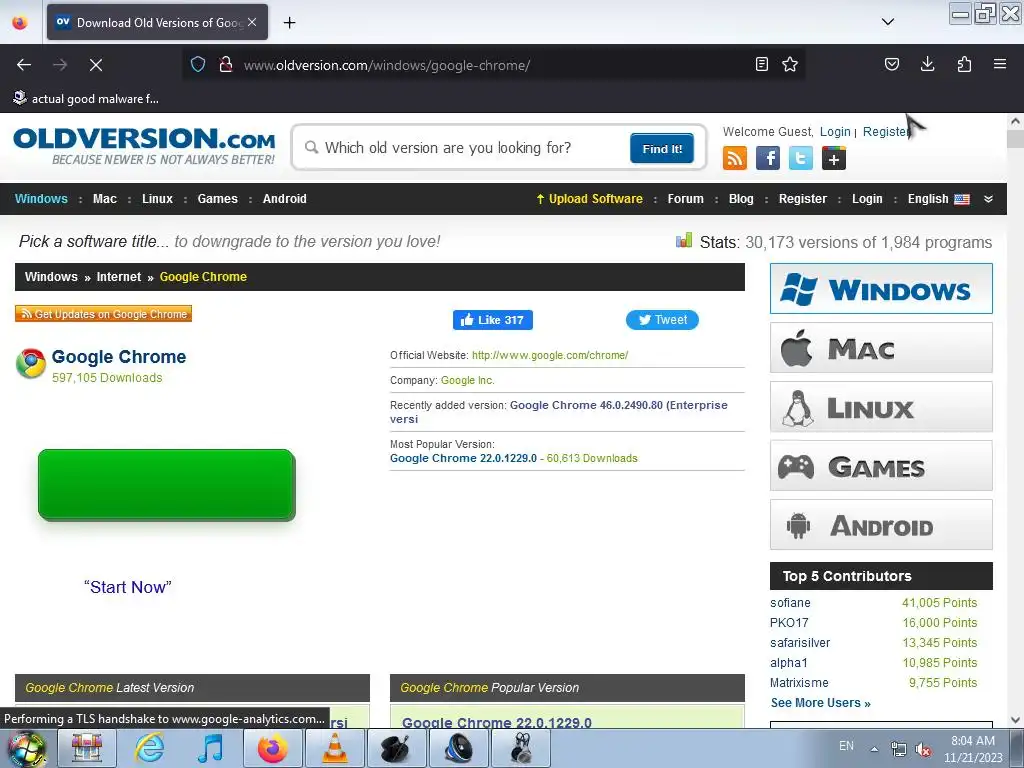Click the browser address bar URL
Screen dimensions: 1024x768
click(387, 65)
